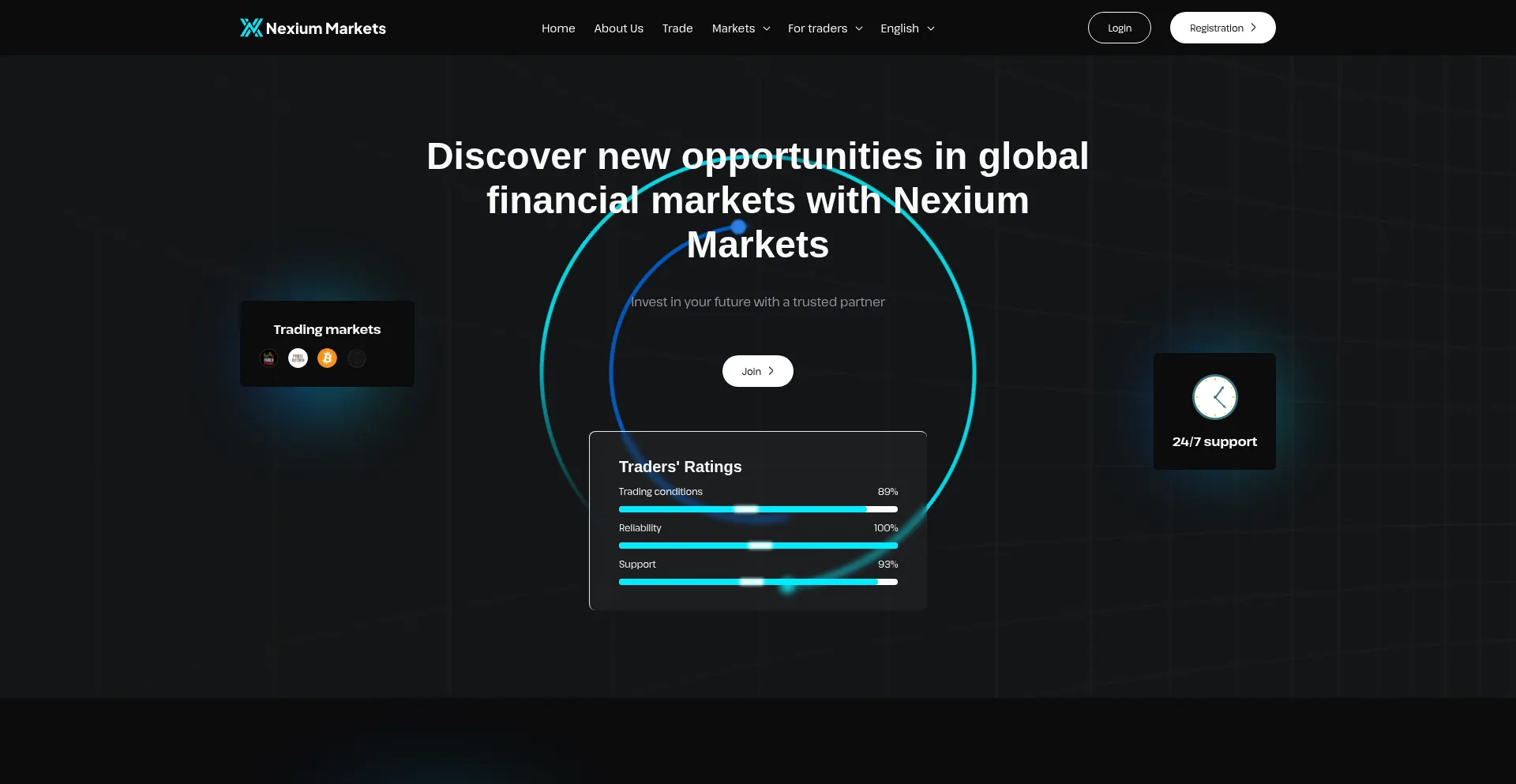Click the chevron icon in the Join button
The height and width of the screenshot is (784, 1516).
pos(771,371)
